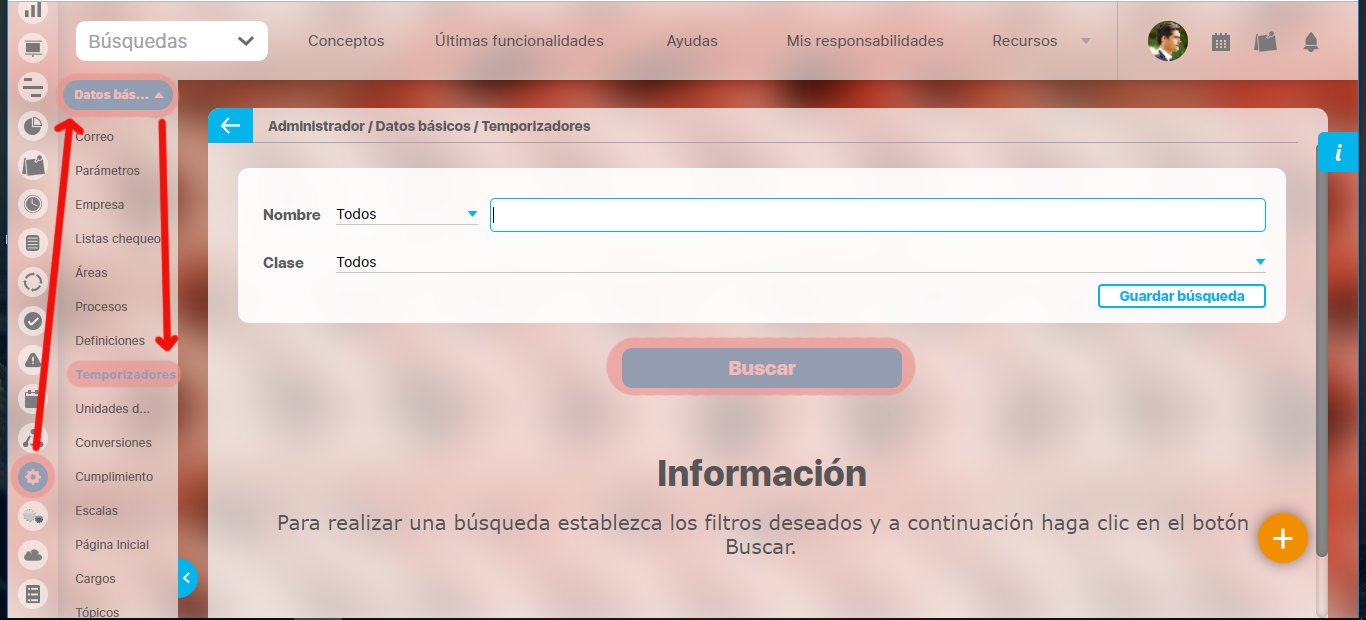Click the user profile avatar
The height and width of the screenshot is (620, 1366).
(x=1167, y=42)
